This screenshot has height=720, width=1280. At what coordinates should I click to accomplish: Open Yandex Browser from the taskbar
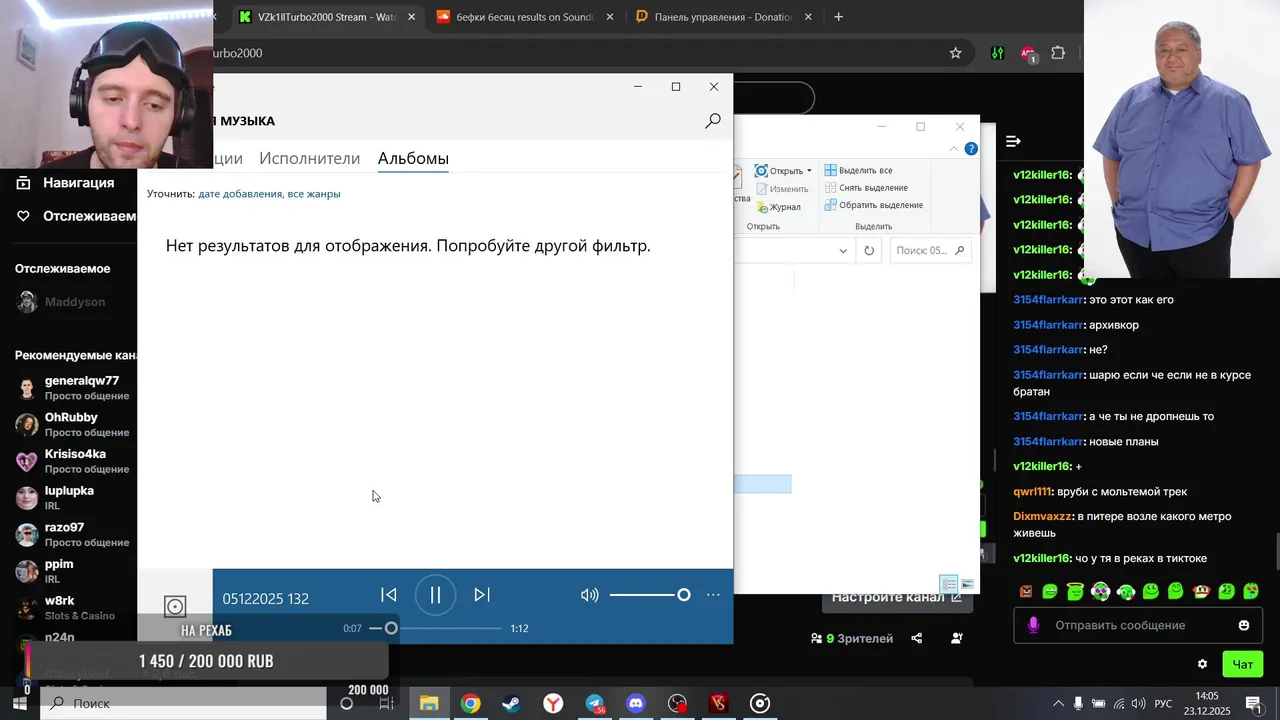click(553, 704)
